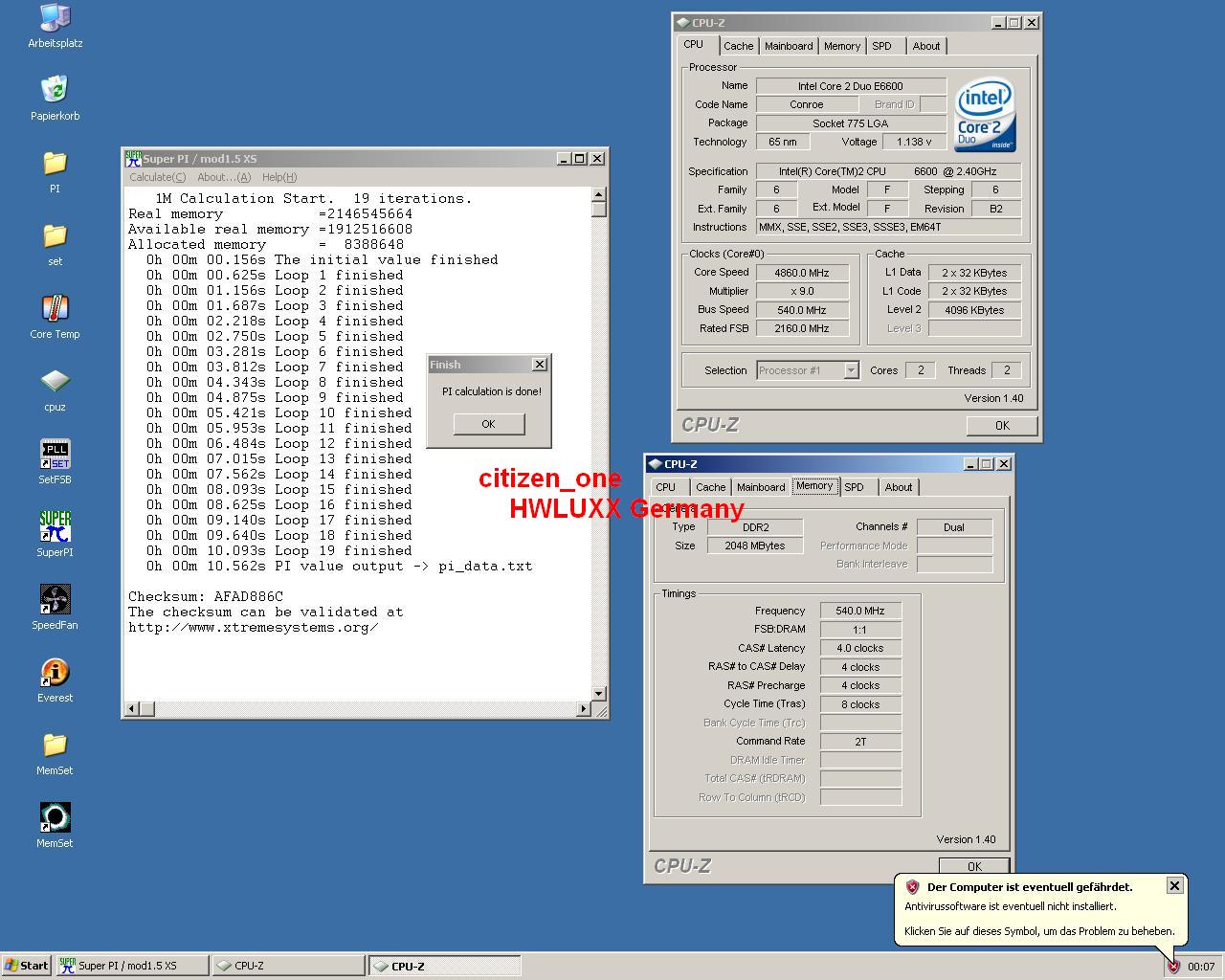Switch to Cache tab in lower CPU-Z
The image size is (1225, 980).
pos(710,487)
